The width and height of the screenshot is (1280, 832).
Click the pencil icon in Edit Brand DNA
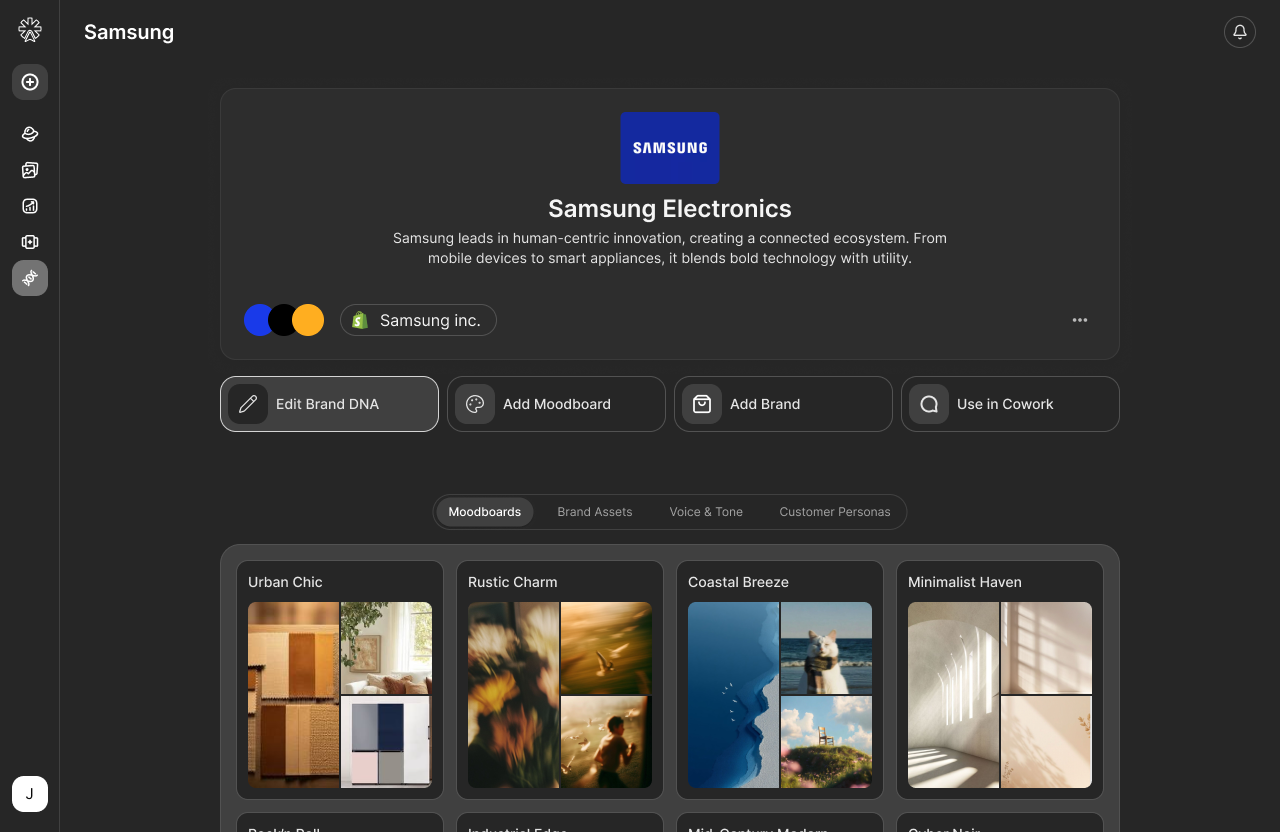point(248,404)
